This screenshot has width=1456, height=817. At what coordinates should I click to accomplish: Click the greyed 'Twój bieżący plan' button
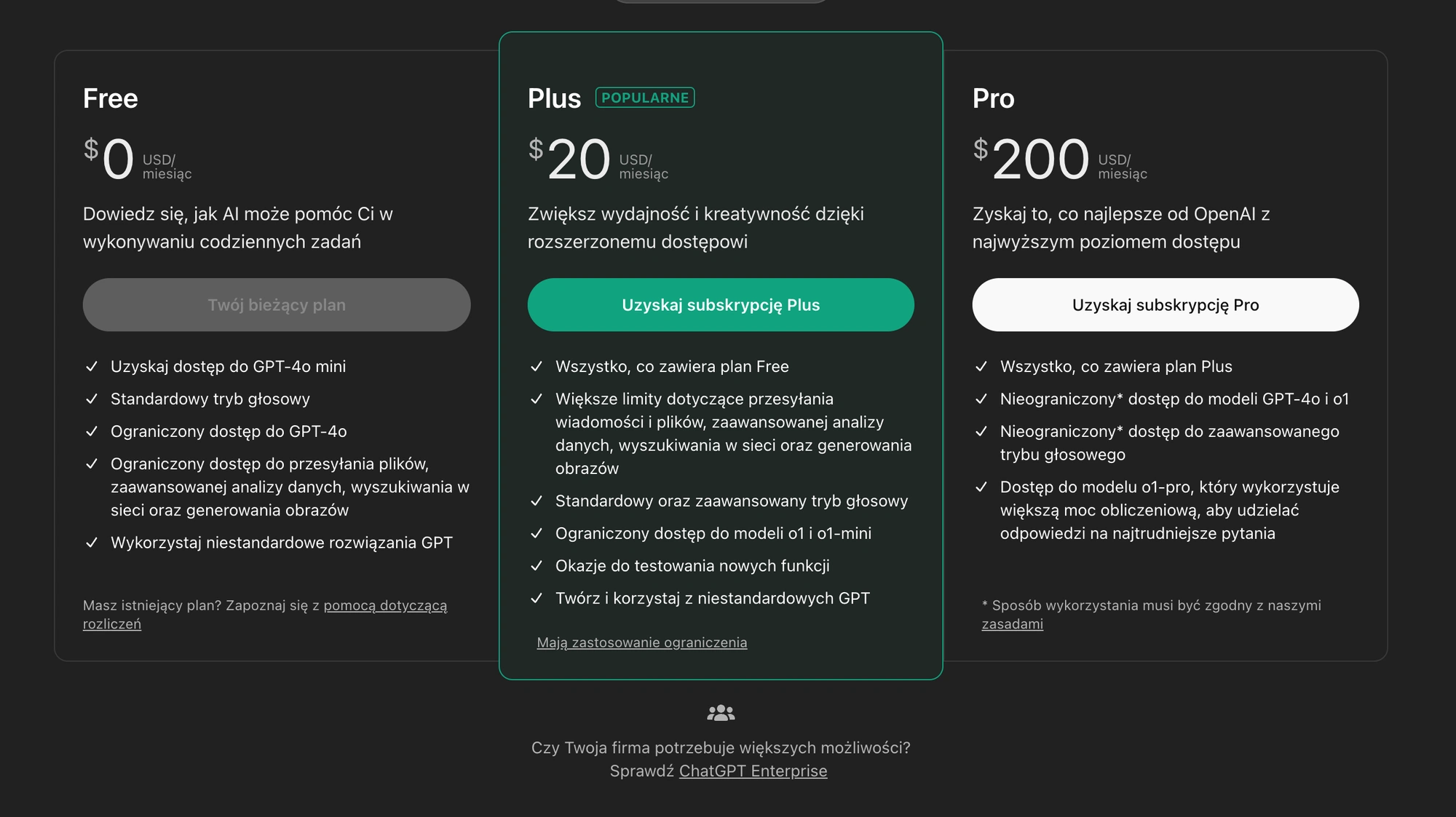click(277, 305)
